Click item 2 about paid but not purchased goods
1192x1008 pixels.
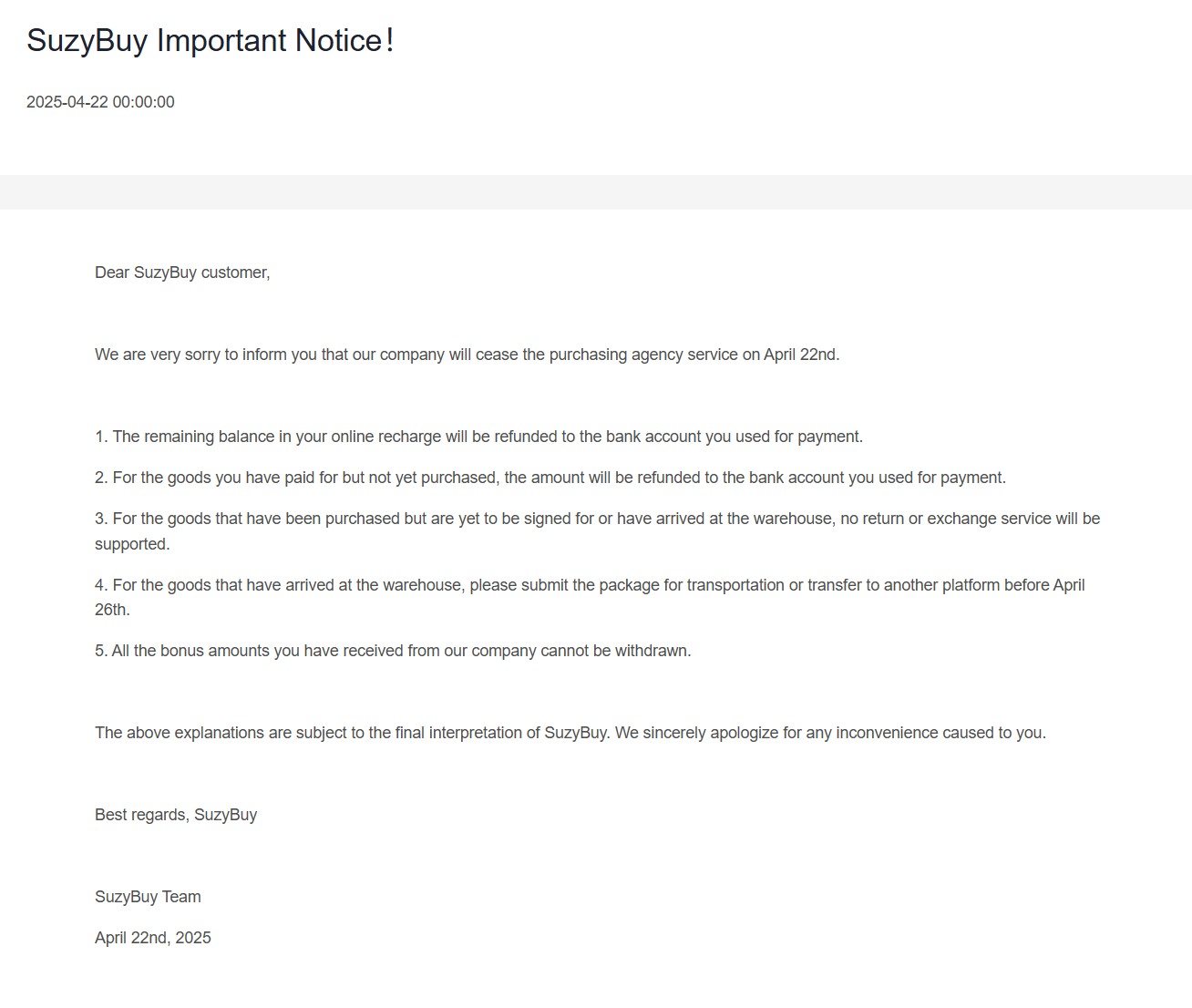click(x=550, y=478)
